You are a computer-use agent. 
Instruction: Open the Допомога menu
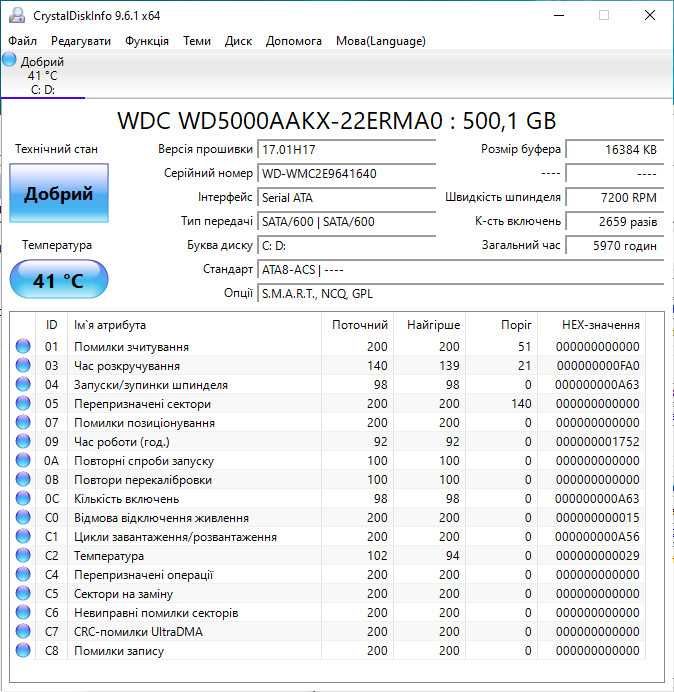(294, 41)
